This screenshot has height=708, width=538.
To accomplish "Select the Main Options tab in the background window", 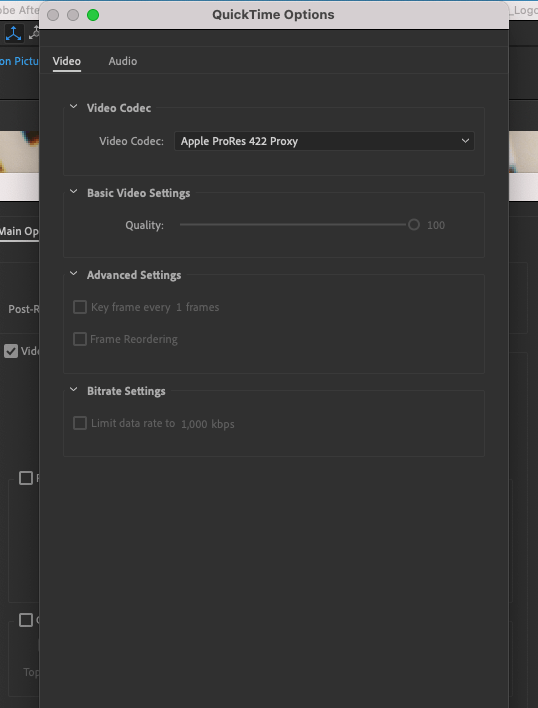I will (x=19, y=231).
